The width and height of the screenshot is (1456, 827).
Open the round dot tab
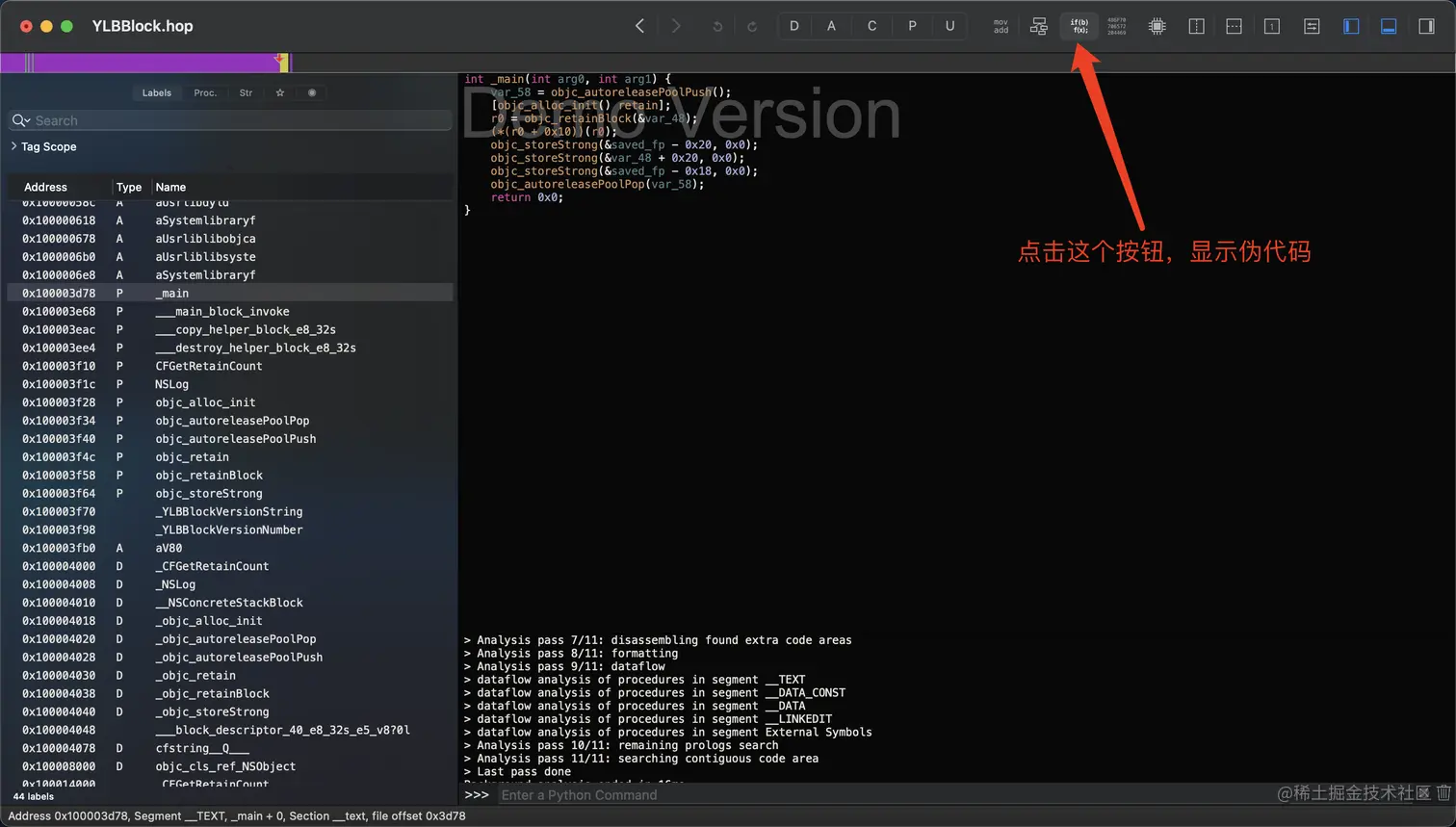pos(312,93)
